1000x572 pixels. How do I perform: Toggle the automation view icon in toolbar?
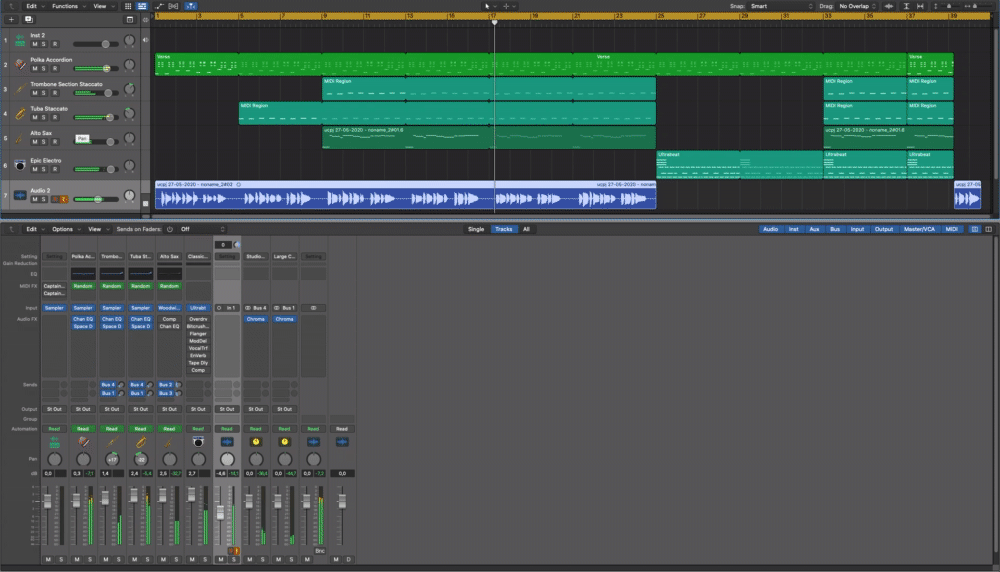click(160, 6)
